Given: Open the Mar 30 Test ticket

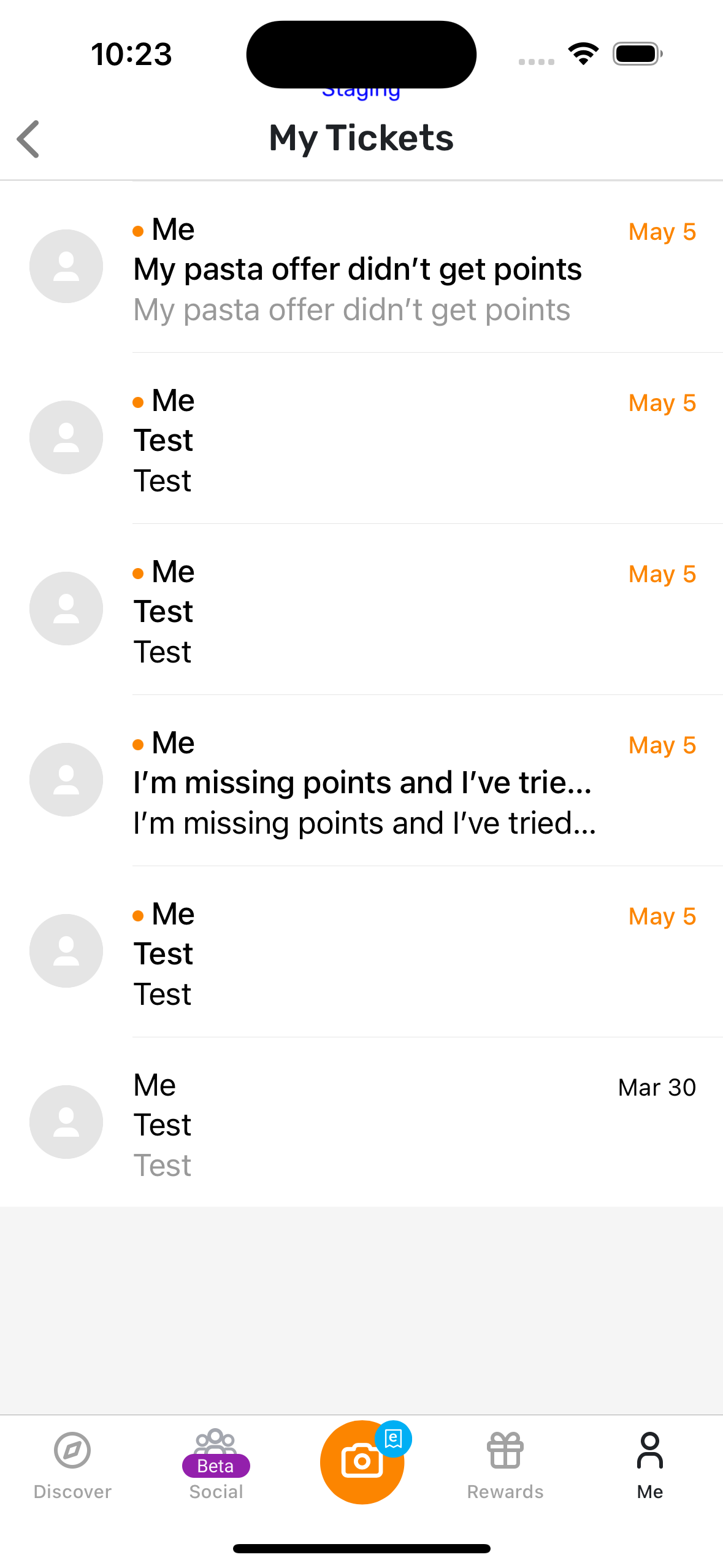Looking at the screenshot, I should 368,1124.
